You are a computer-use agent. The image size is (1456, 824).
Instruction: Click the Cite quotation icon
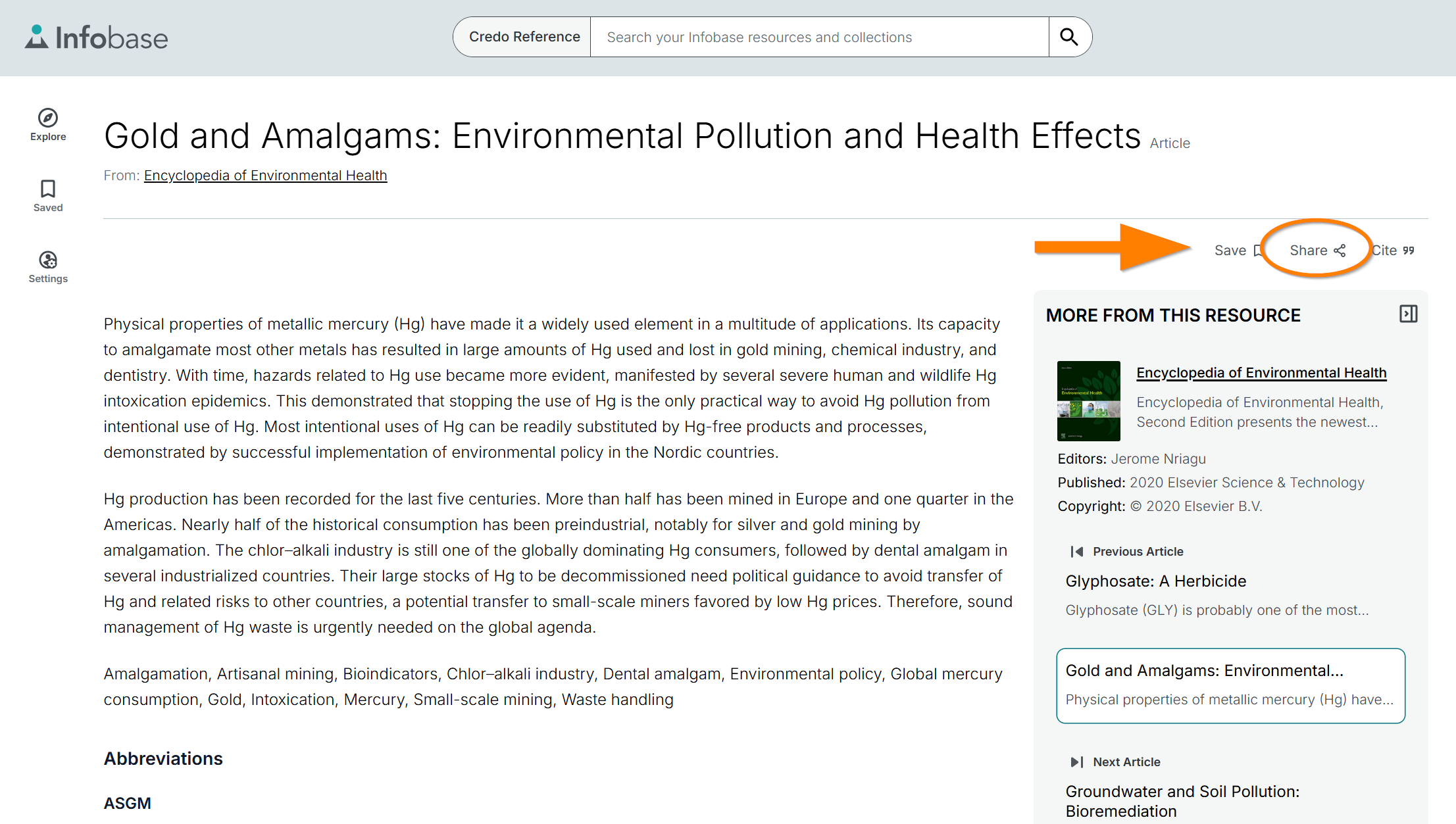pos(1408,251)
